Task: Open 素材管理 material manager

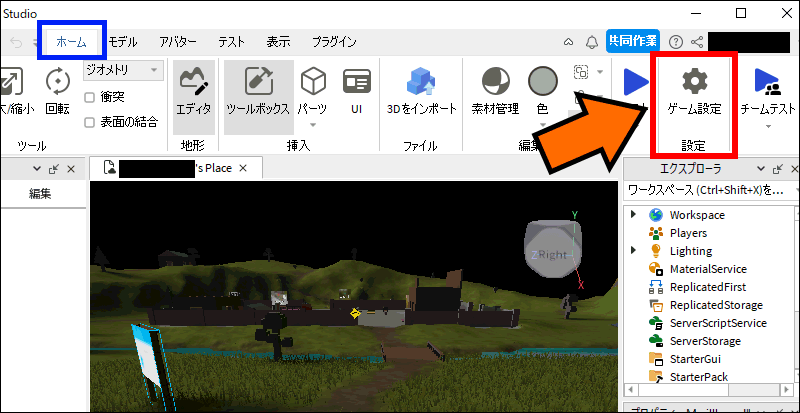Action: [x=495, y=92]
